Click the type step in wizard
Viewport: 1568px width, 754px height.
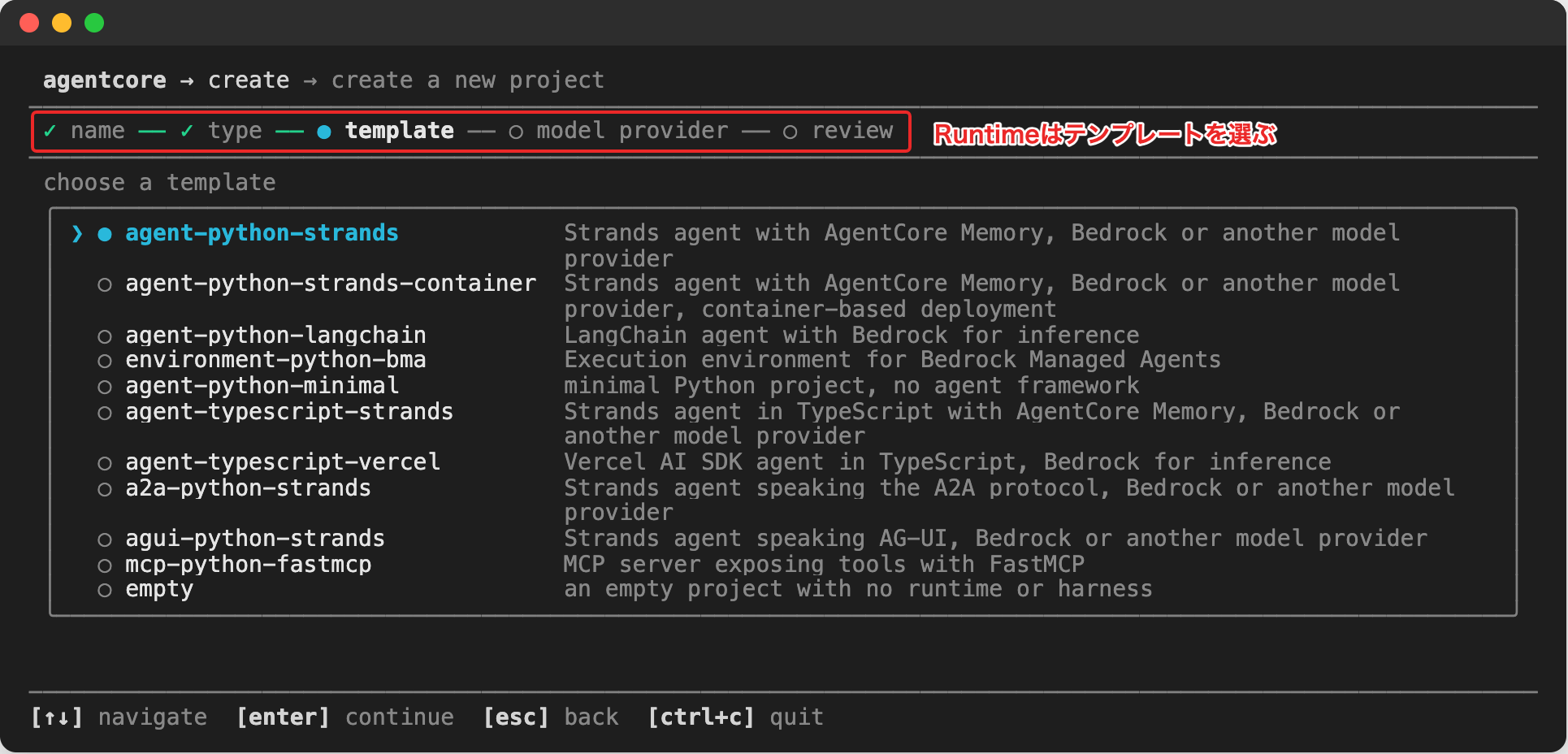pyautogui.click(x=235, y=131)
